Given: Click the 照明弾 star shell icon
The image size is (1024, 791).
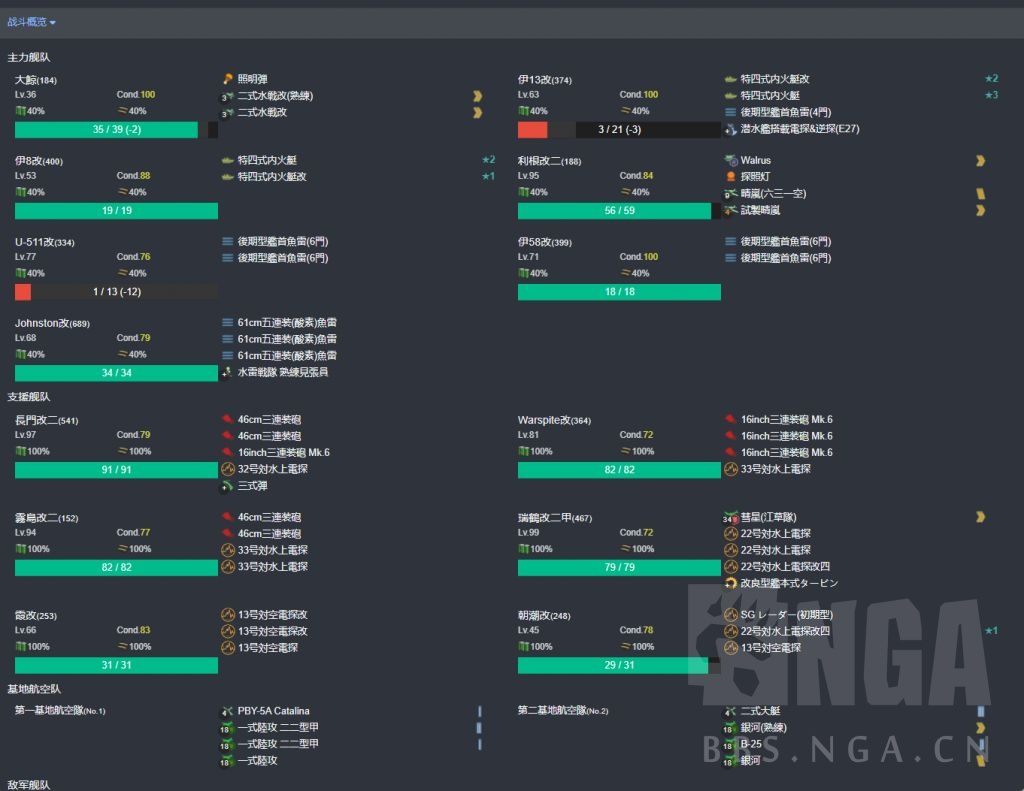Looking at the screenshot, I should pyautogui.click(x=227, y=77).
